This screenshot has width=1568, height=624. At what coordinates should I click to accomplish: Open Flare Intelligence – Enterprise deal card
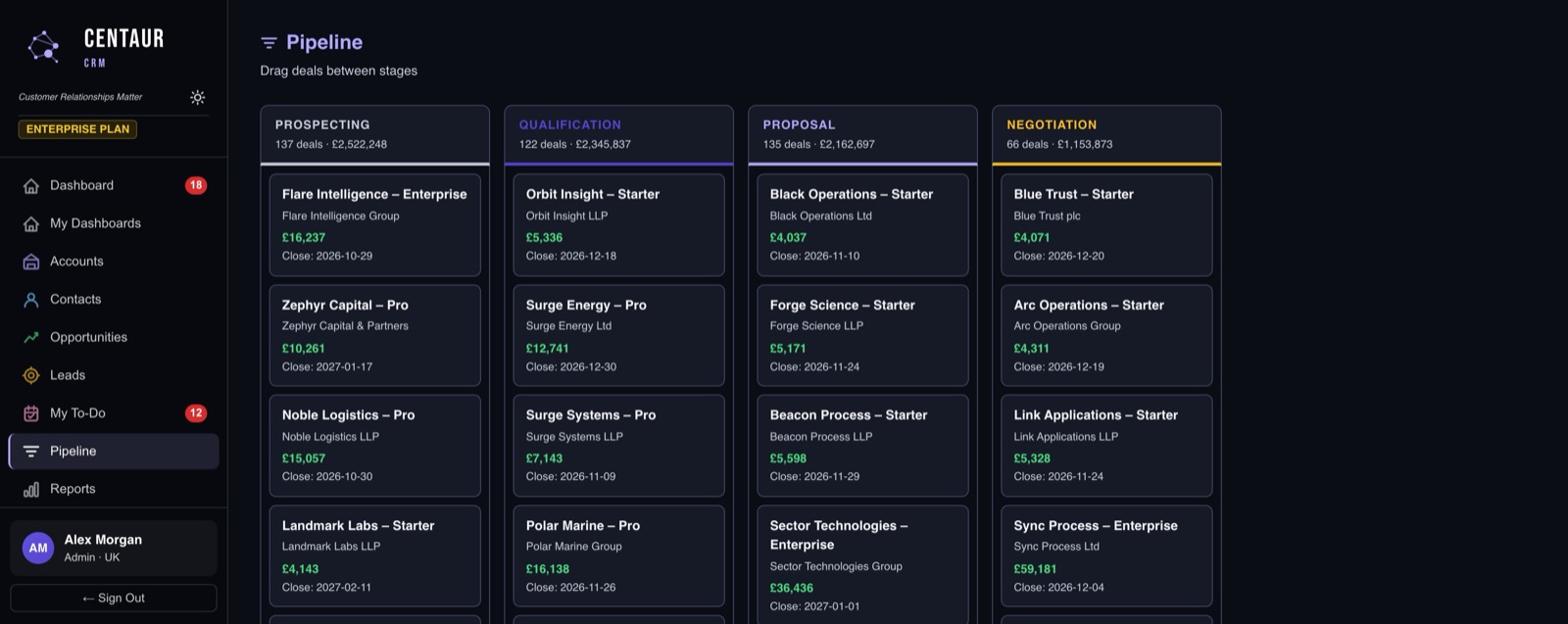[x=375, y=225]
